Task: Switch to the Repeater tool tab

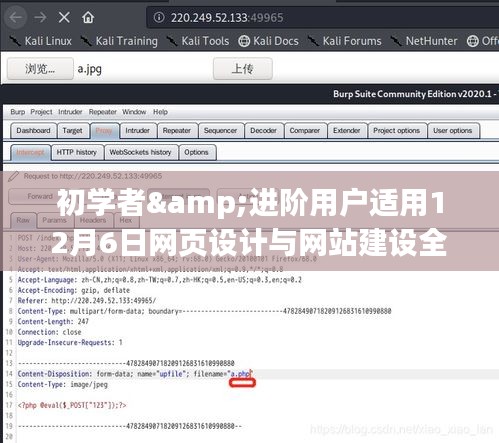Action: pos(177,131)
